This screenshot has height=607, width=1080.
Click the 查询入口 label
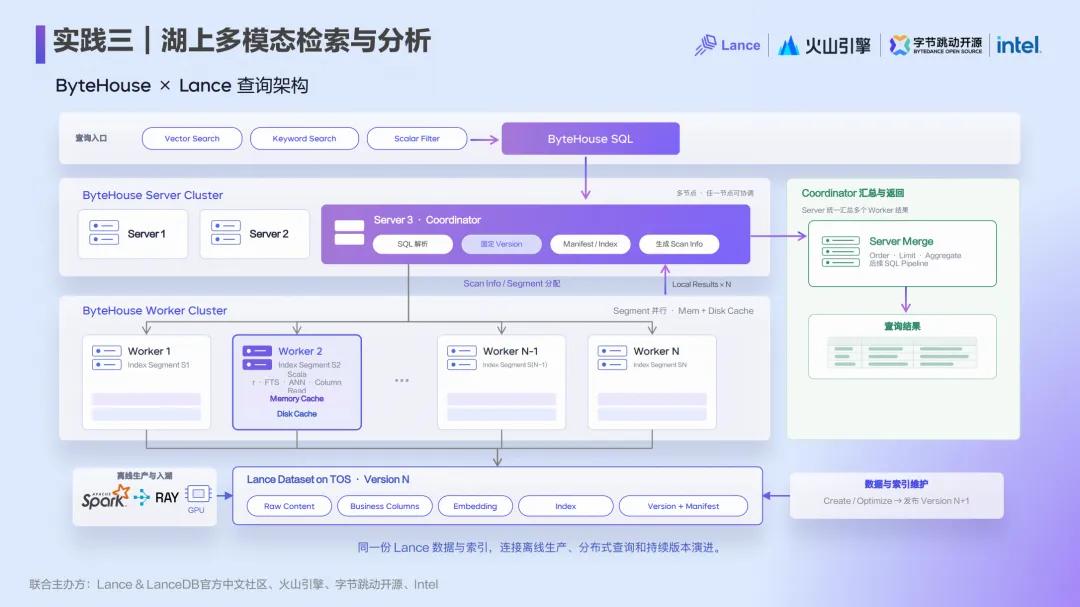pos(91,138)
